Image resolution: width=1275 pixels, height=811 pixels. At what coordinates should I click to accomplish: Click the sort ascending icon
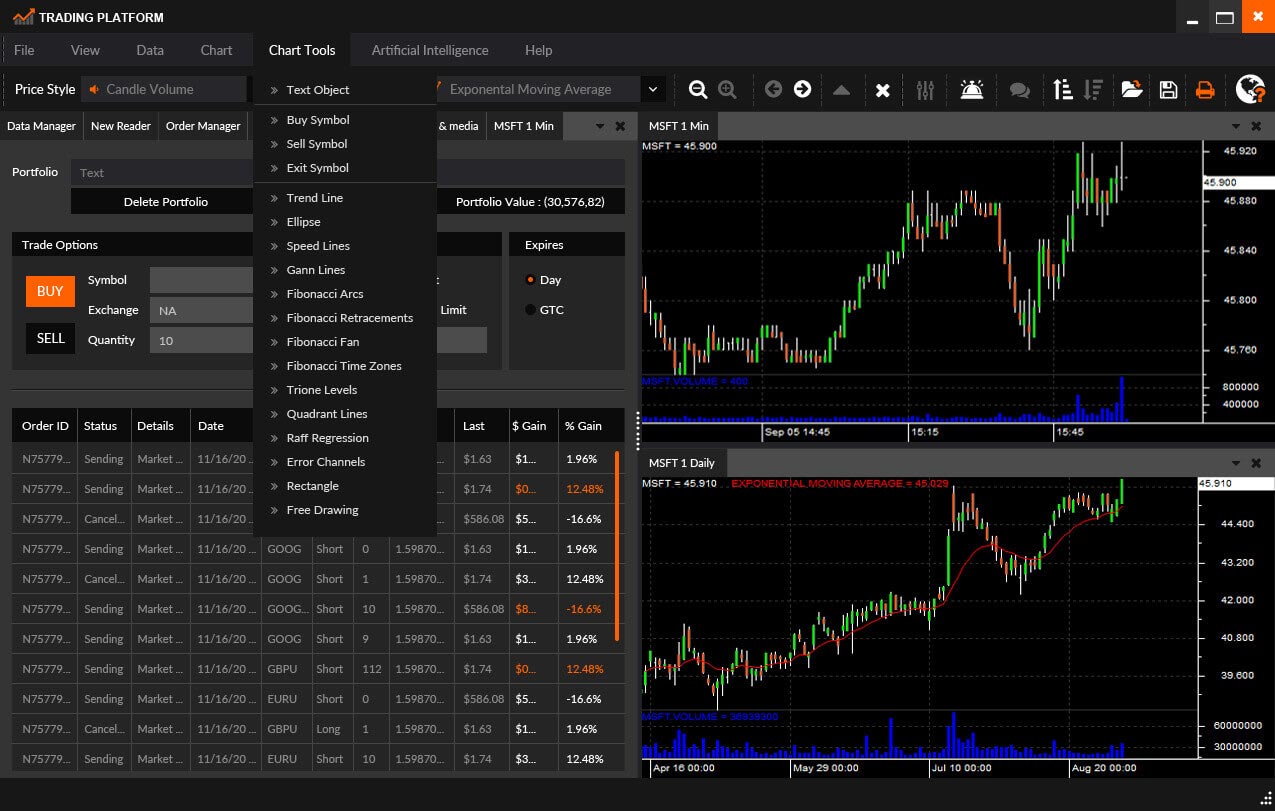1063,89
